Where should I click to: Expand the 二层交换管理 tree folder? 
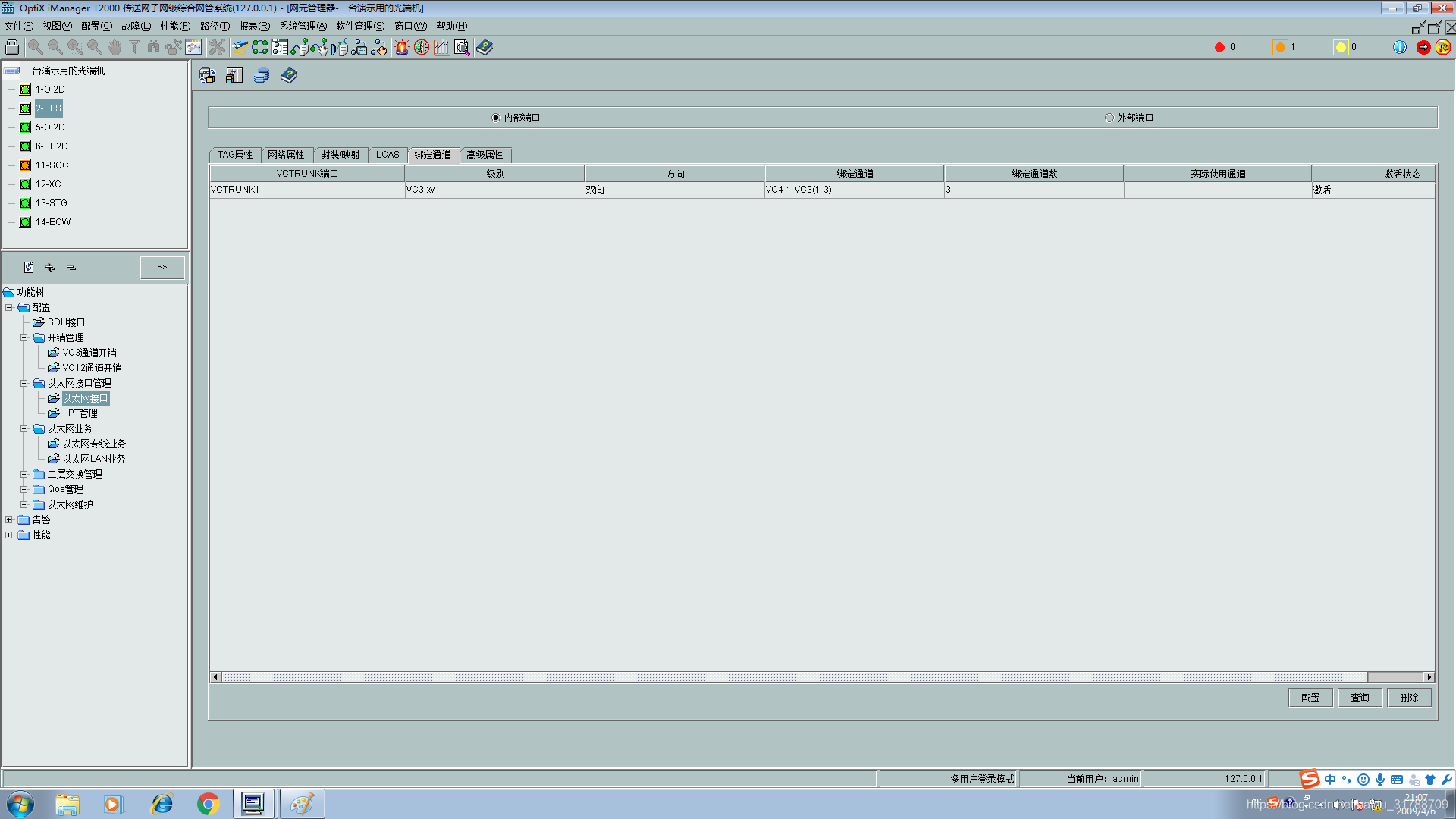[24, 474]
